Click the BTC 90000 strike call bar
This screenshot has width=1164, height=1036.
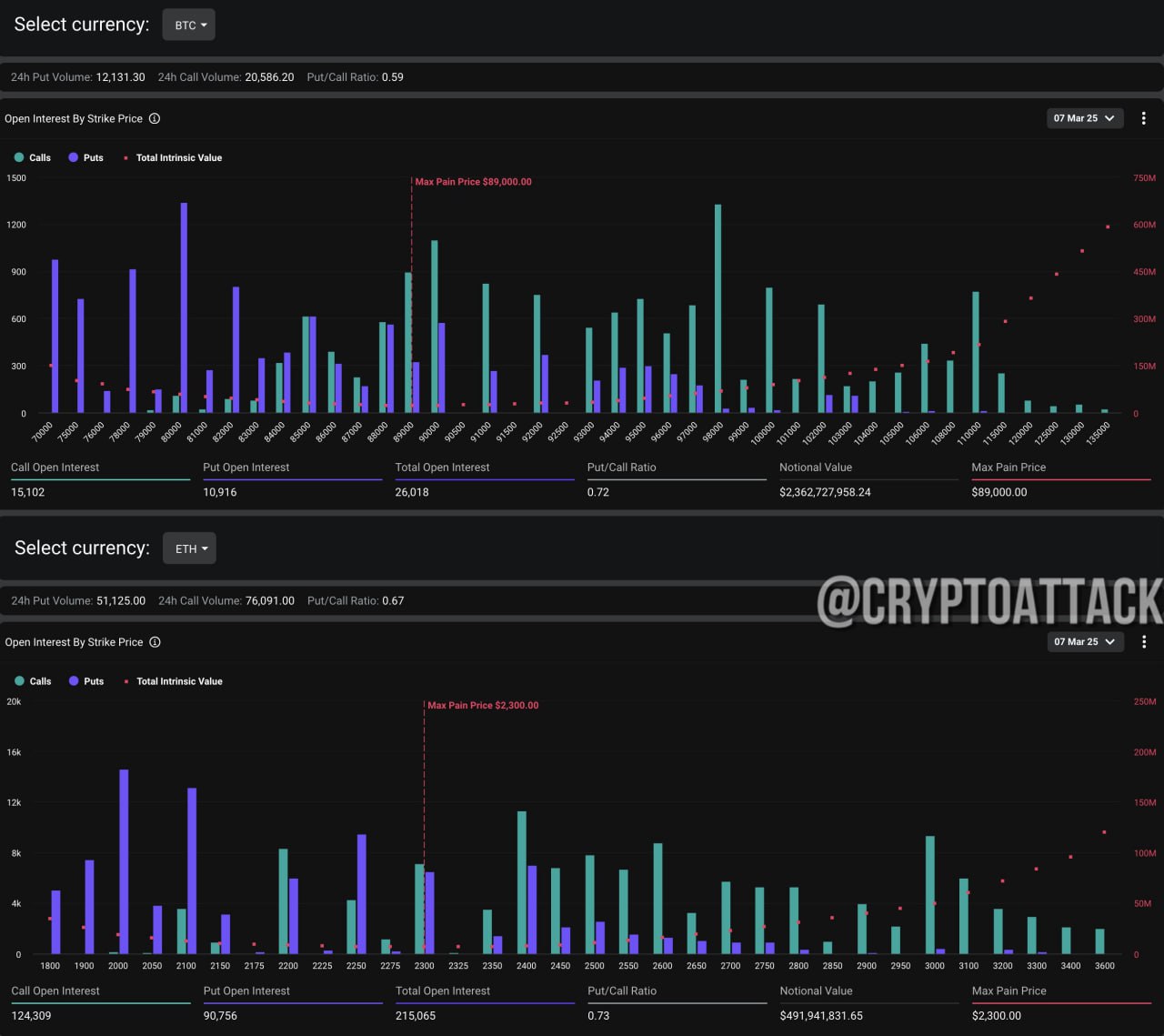click(x=435, y=327)
